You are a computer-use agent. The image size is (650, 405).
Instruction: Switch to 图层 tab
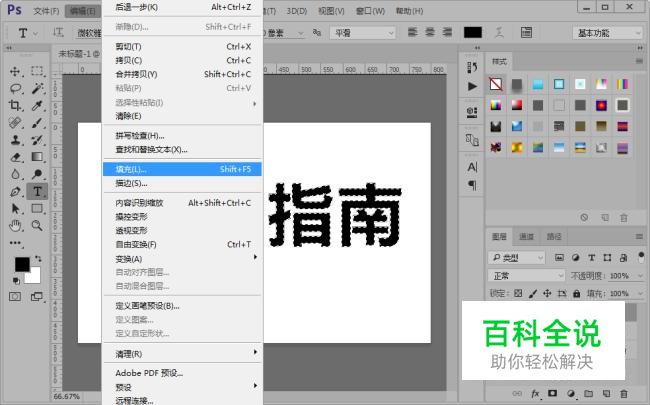[499, 237]
